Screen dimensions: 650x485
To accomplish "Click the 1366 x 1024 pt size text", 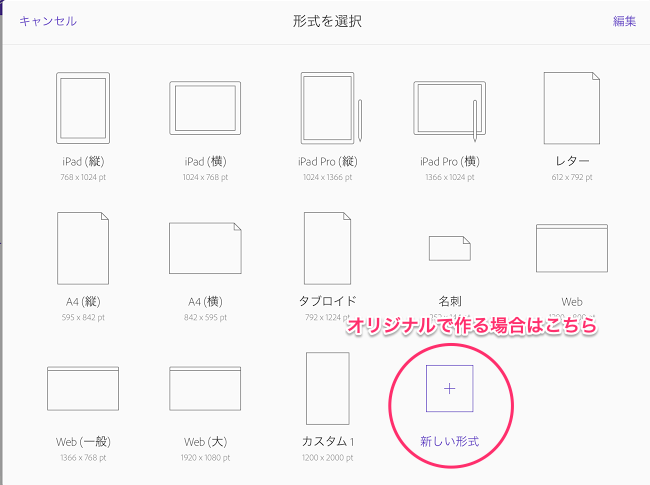I will tap(450, 177).
